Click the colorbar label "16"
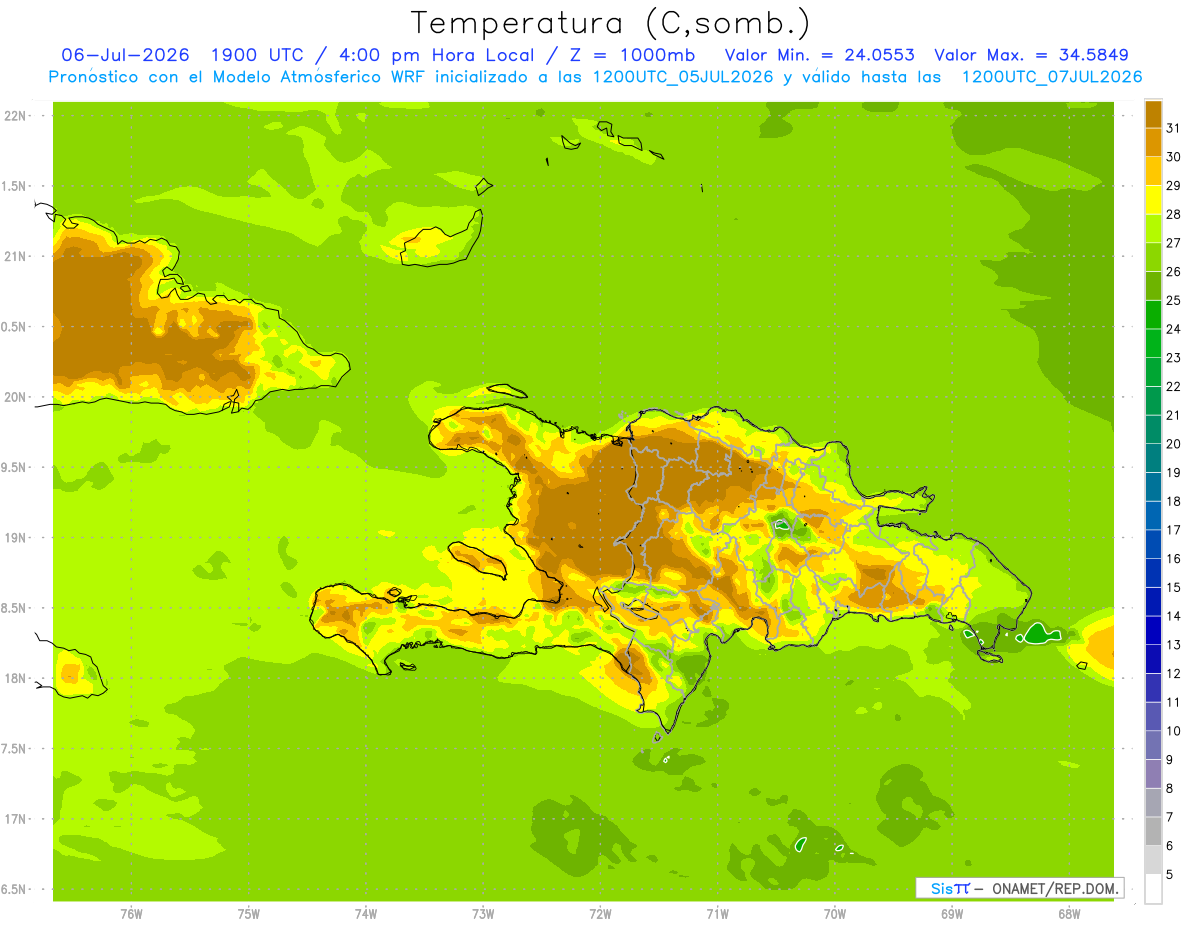Viewport: 1200px width, 927px height. [1174, 559]
